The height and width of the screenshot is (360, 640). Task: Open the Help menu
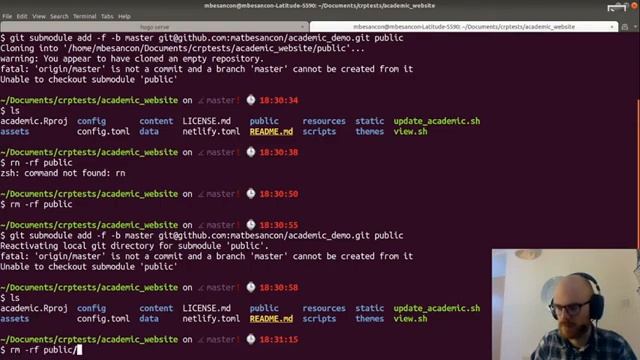(x=124, y=16)
